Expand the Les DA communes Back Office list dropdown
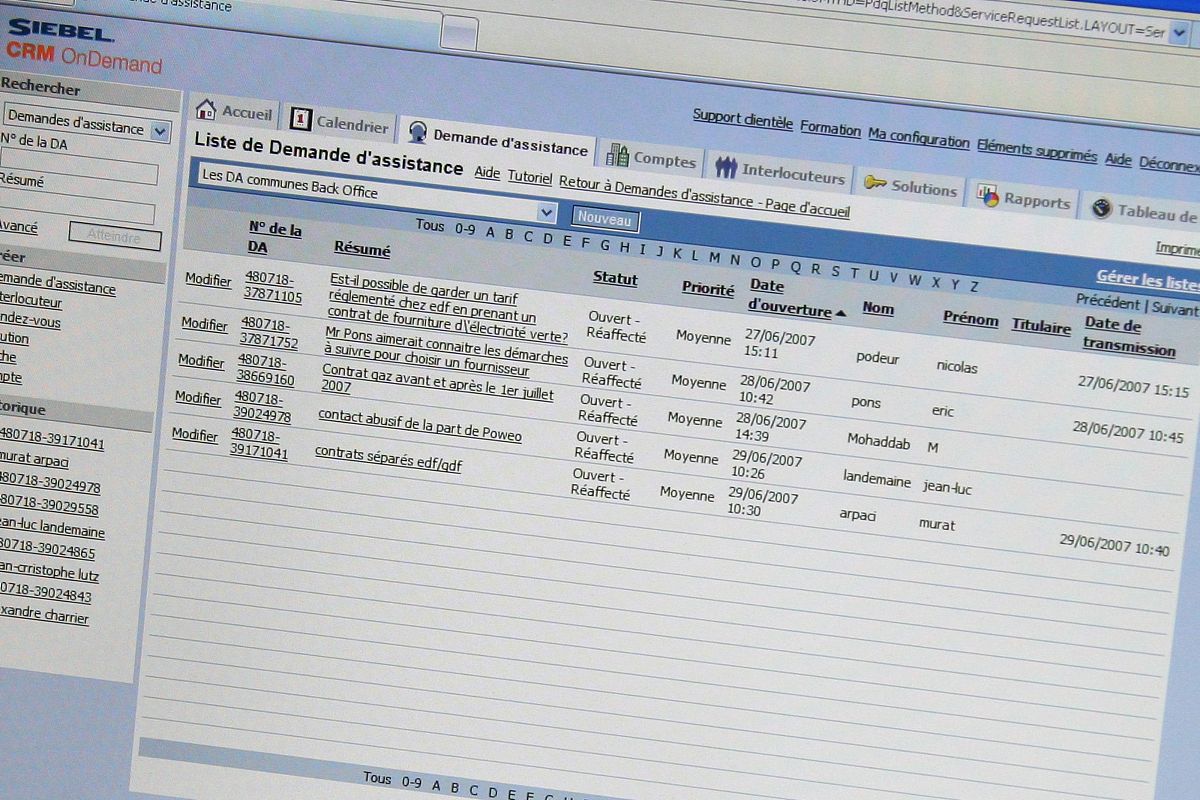The height and width of the screenshot is (800, 1200). 546,212
